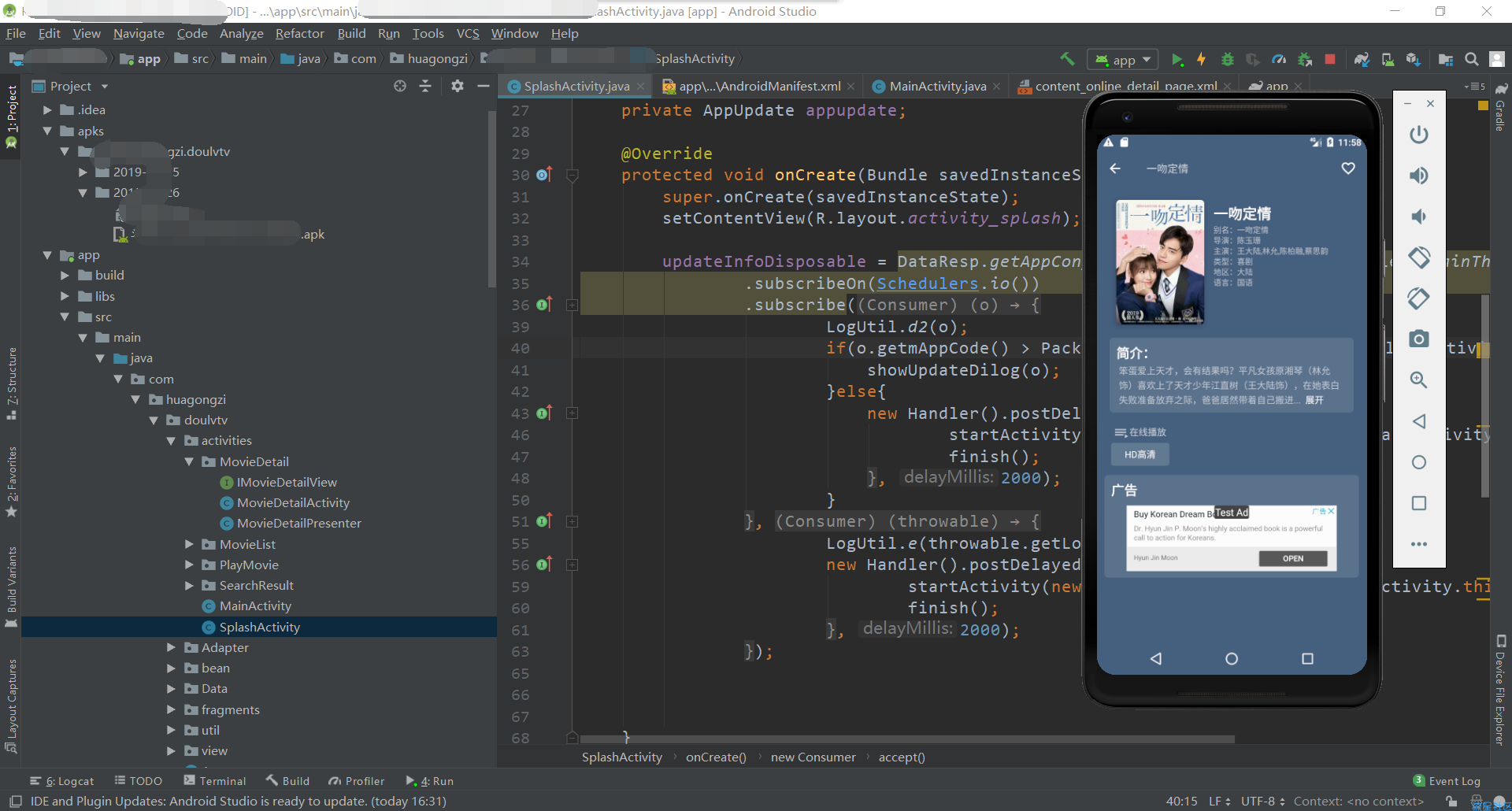Switch to the MainActivity.java tab

tap(936, 86)
